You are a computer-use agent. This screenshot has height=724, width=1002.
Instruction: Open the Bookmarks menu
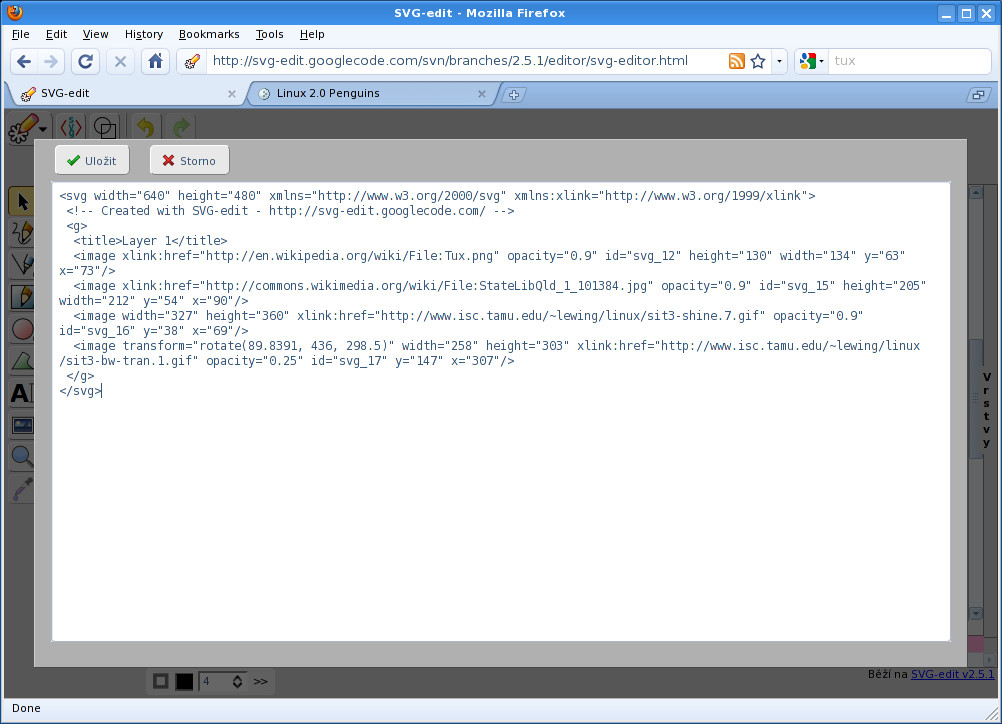pos(209,35)
